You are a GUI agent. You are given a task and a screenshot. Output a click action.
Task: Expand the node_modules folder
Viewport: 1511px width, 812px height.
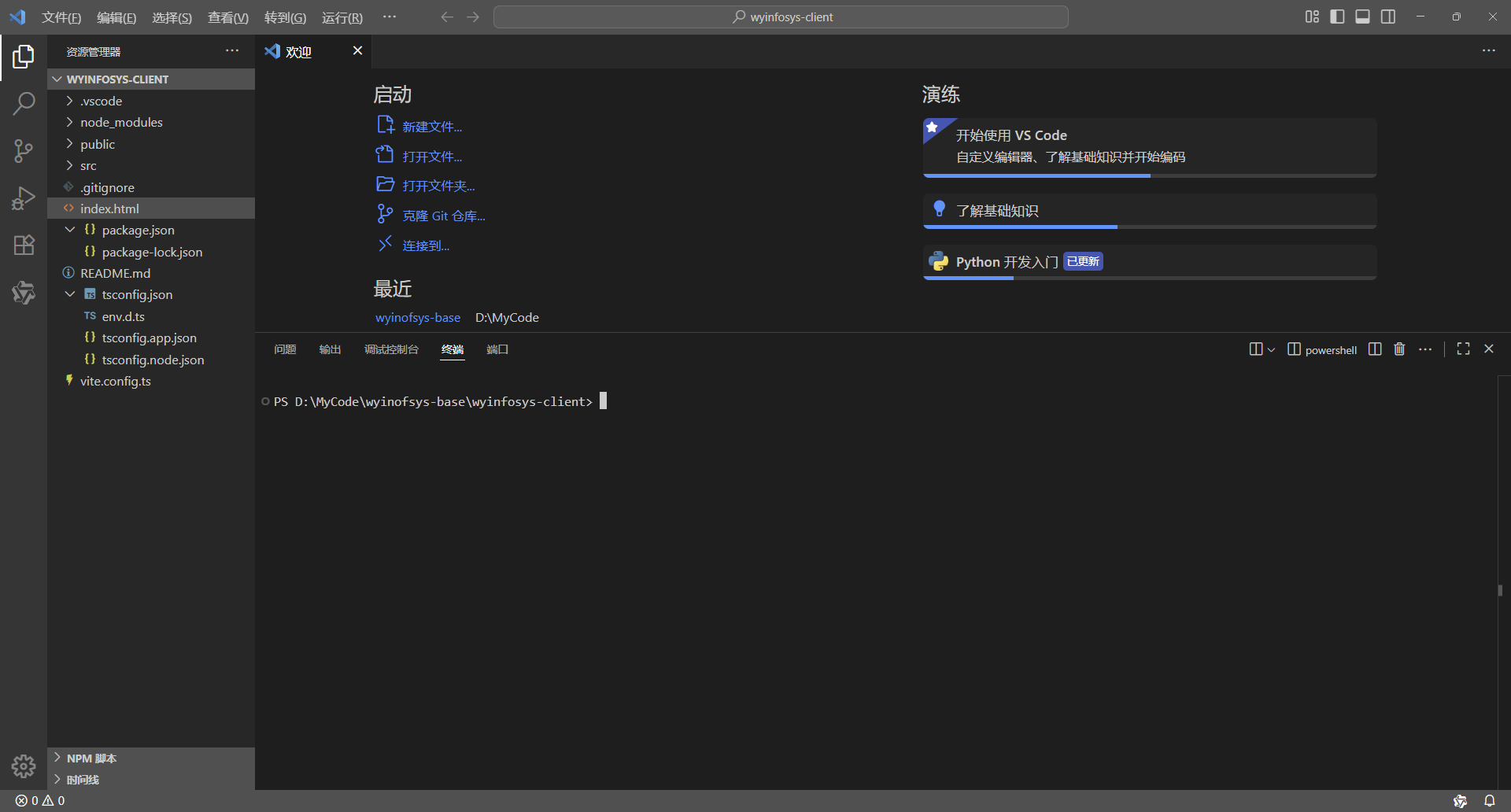151,122
